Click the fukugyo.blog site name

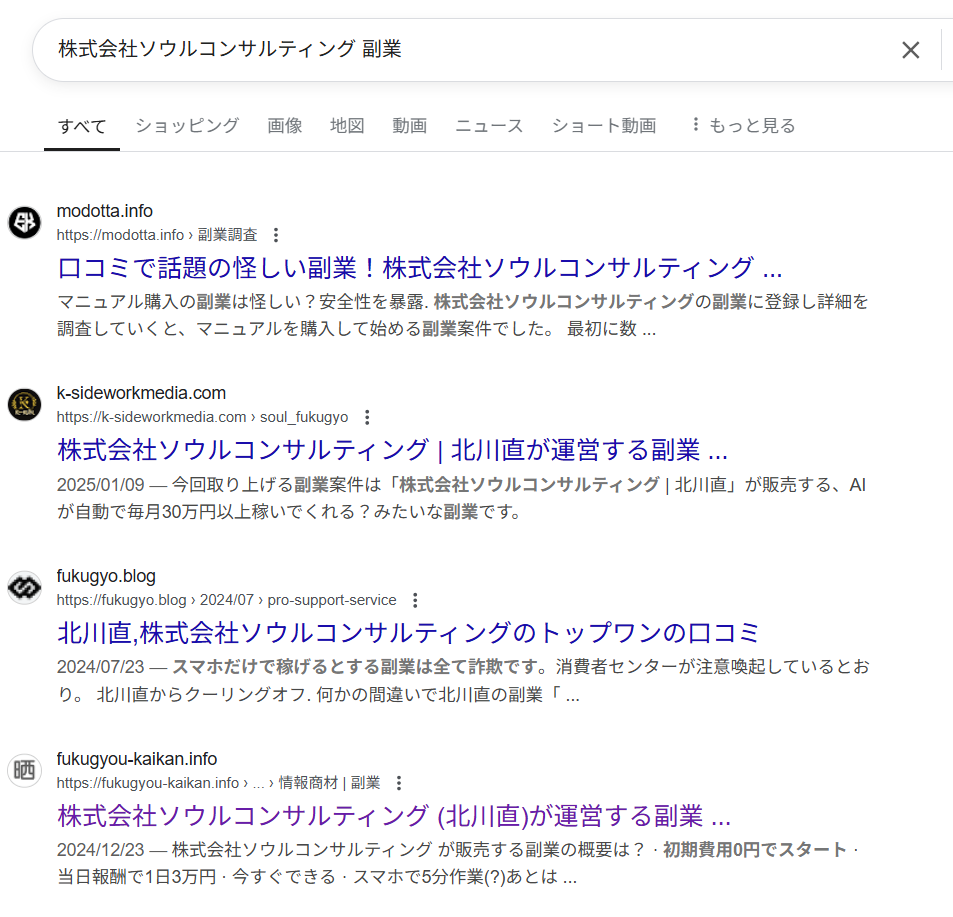click(106, 576)
